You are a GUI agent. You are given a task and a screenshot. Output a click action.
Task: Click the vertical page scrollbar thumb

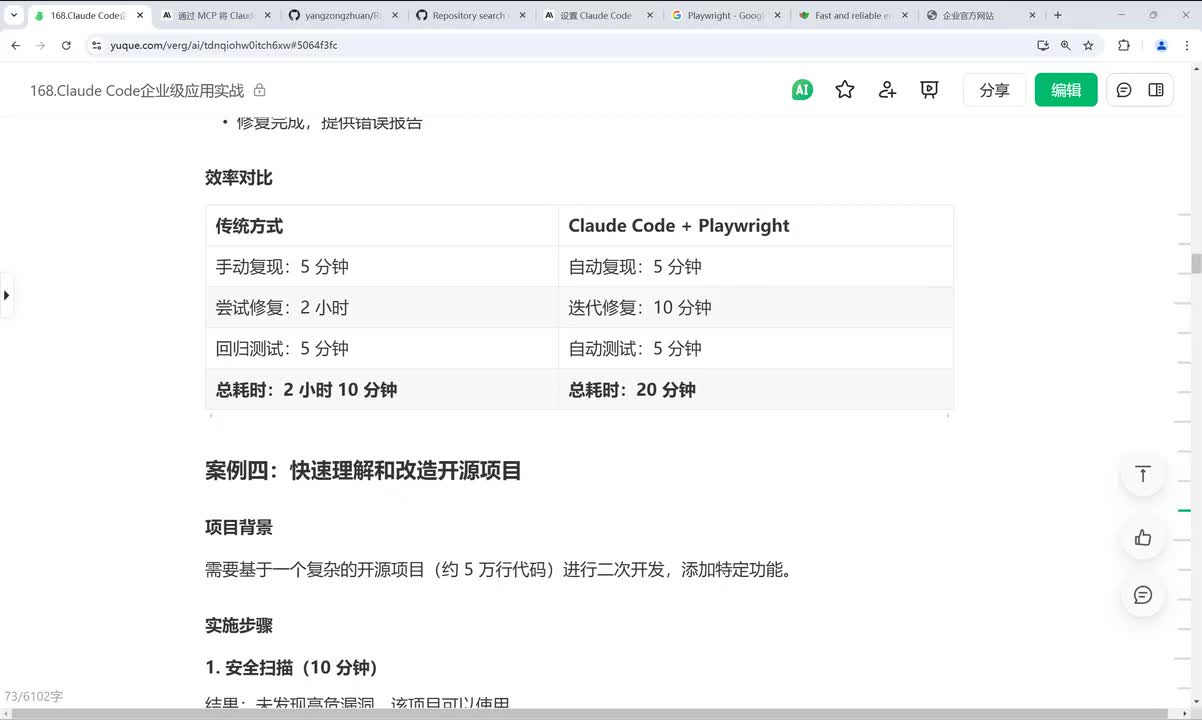[x=1196, y=264]
